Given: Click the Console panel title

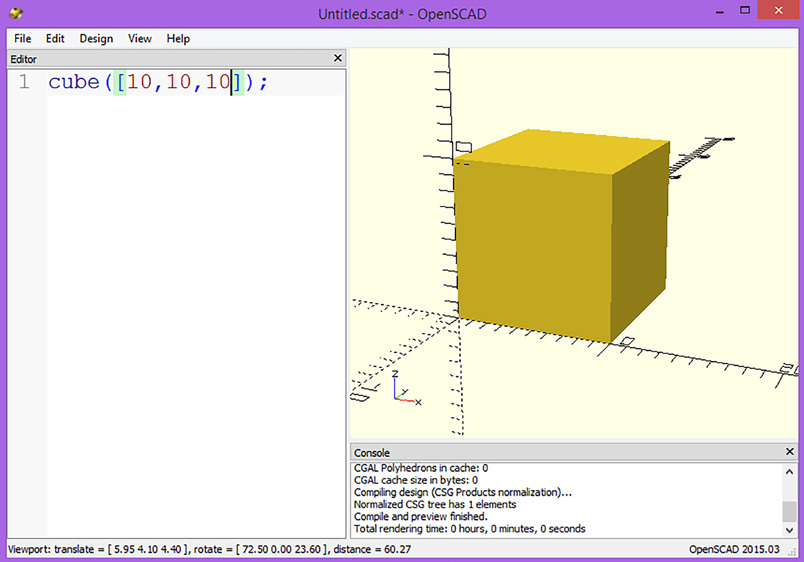Looking at the screenshot, I should click(372, 453).
